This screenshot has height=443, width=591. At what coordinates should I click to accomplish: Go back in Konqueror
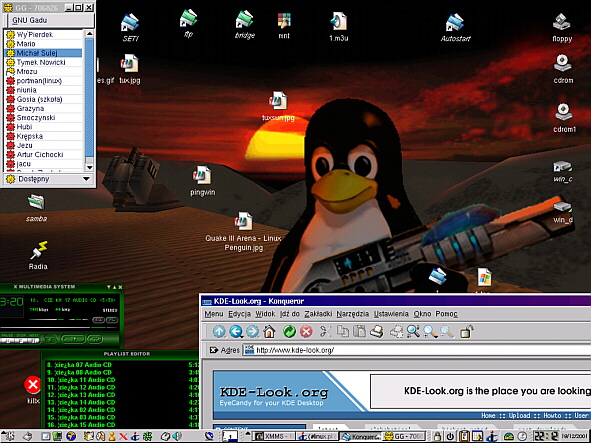click(x=236, y=331)
